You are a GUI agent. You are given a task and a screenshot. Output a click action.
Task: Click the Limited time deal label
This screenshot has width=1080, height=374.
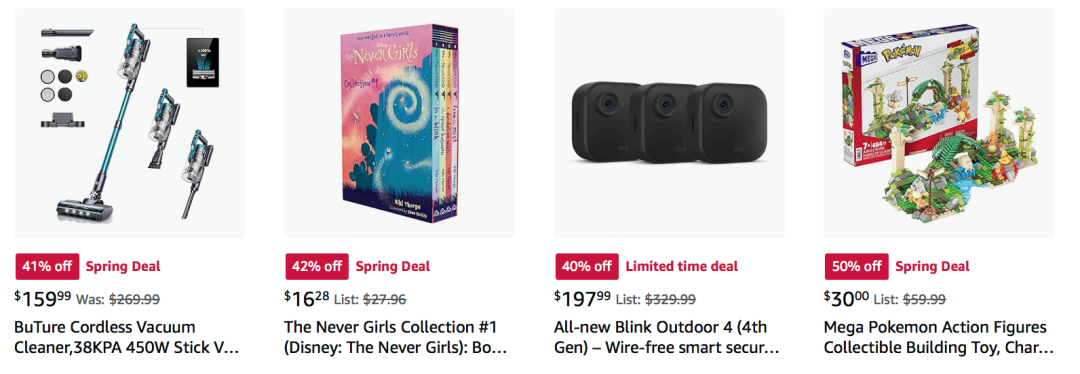[x=681, y=267]
